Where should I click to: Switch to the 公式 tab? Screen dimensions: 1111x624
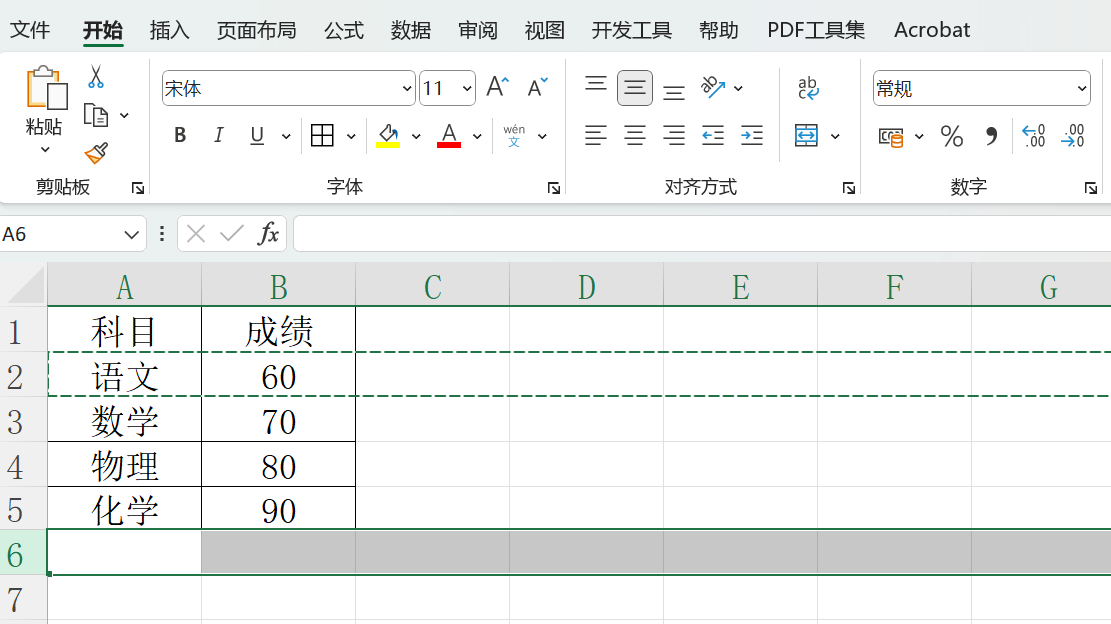click(x=344, y=30)
